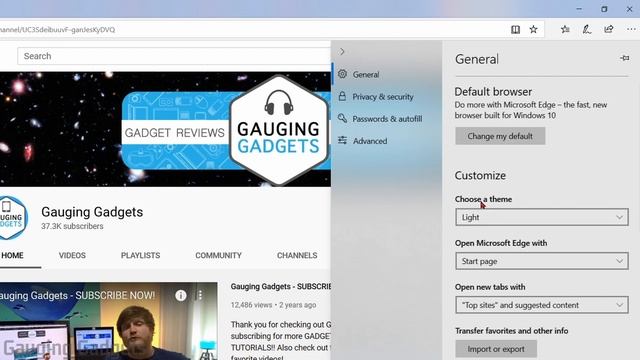Screen dimensions: 640x360
Task: Click the Gauging Gadgets channel avatar
Action: pos(12,218)
